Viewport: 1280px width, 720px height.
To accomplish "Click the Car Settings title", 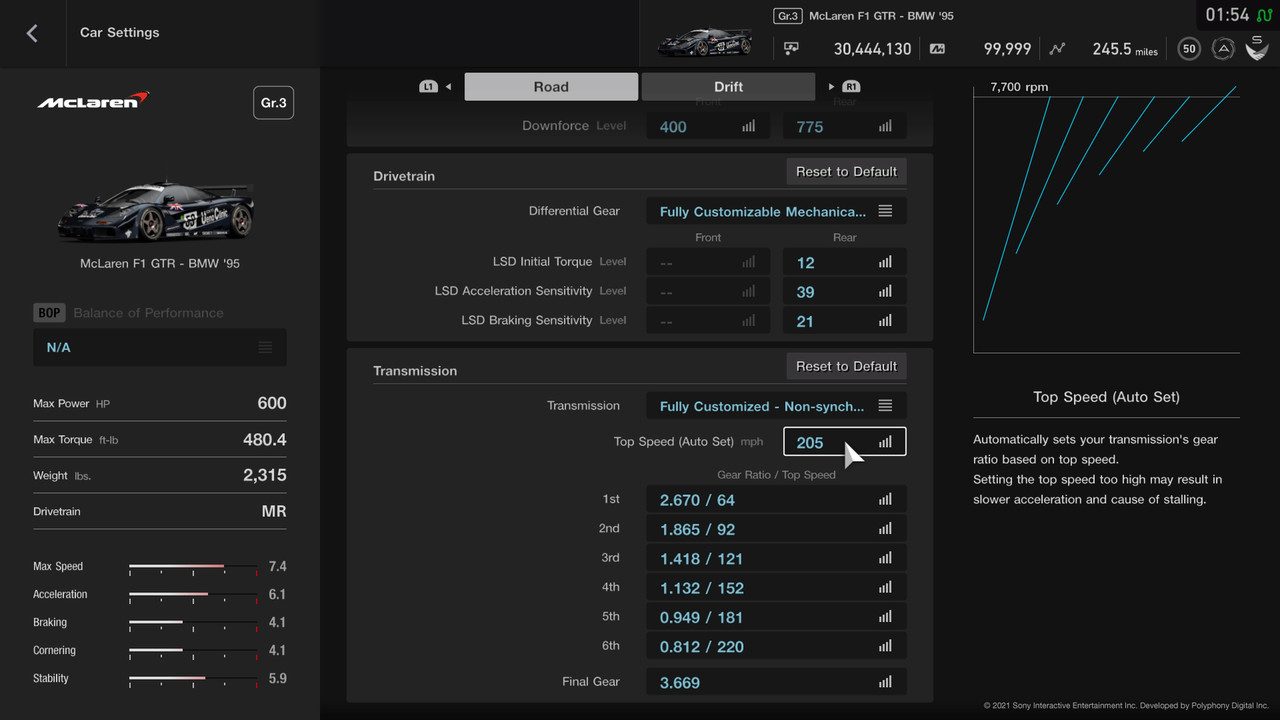I will (x=120, y=32).
